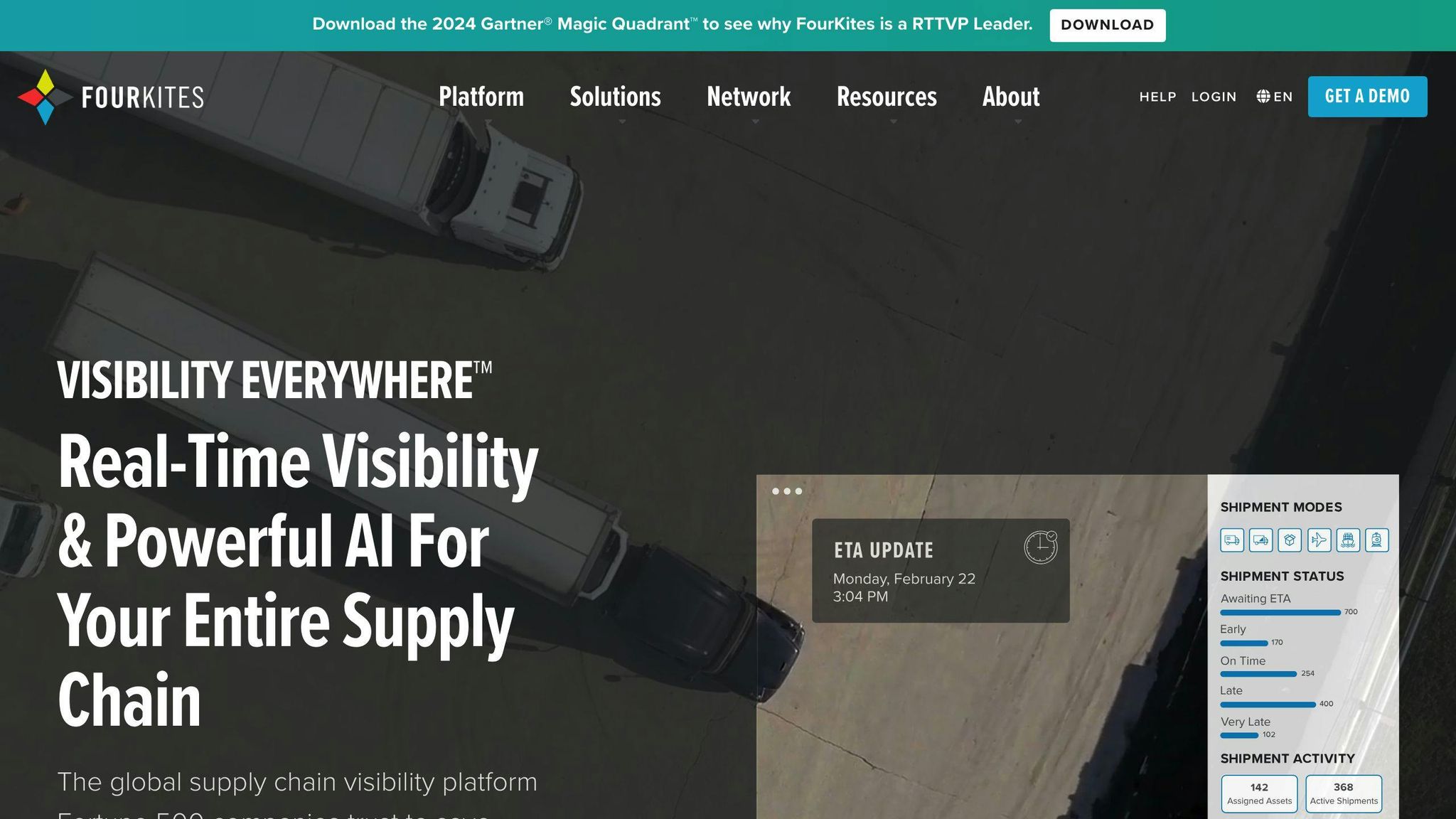Select the delivery truck shipment mode icon
The width and height of the screenshot is (1456, 819).
1232,540
